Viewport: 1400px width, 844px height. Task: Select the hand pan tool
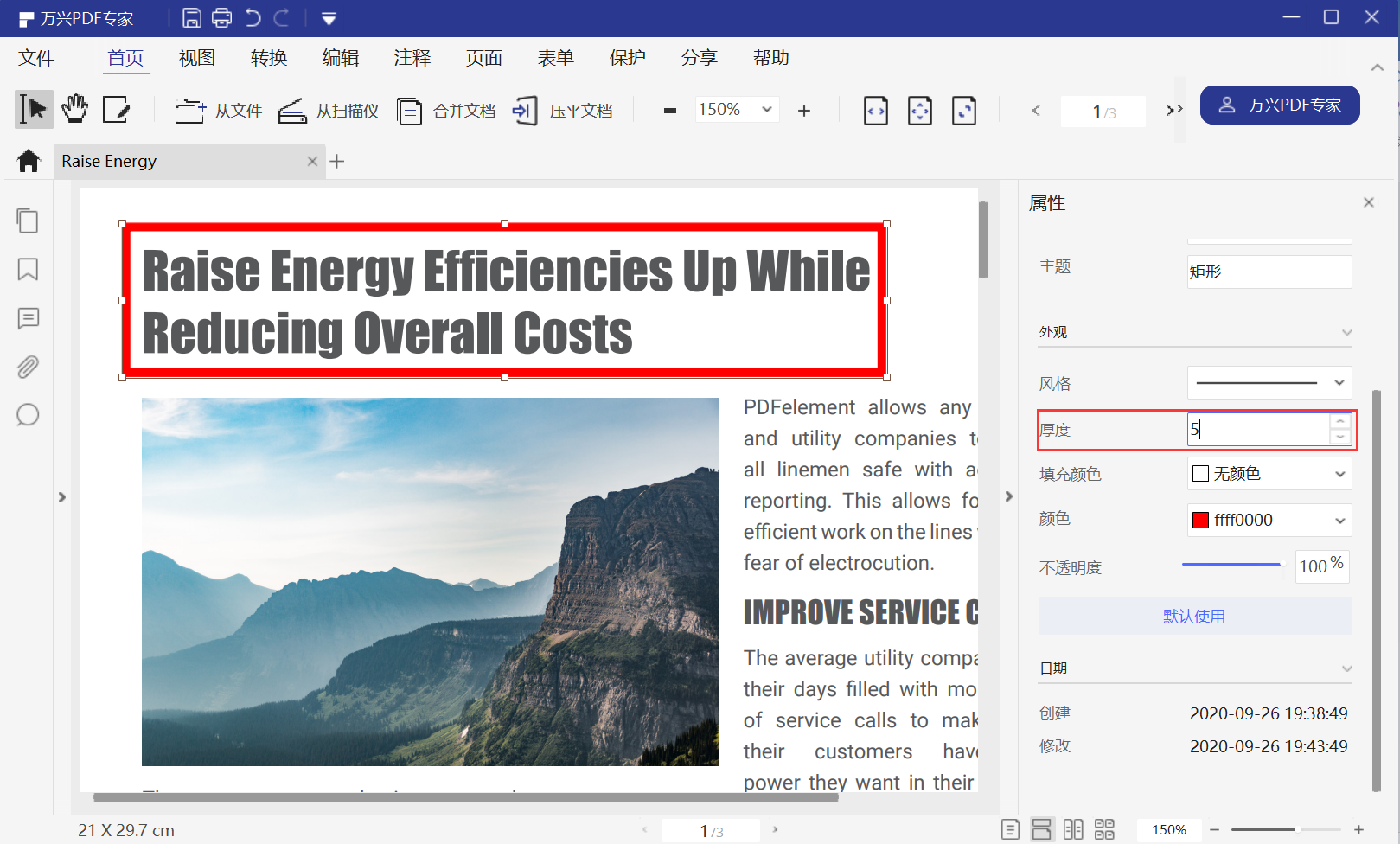coord(75,109)
